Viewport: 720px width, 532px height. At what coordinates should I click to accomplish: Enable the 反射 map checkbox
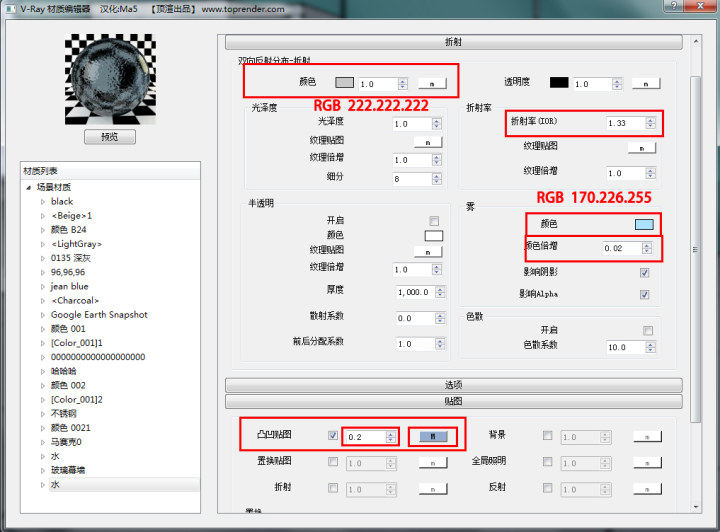(547, 487)
